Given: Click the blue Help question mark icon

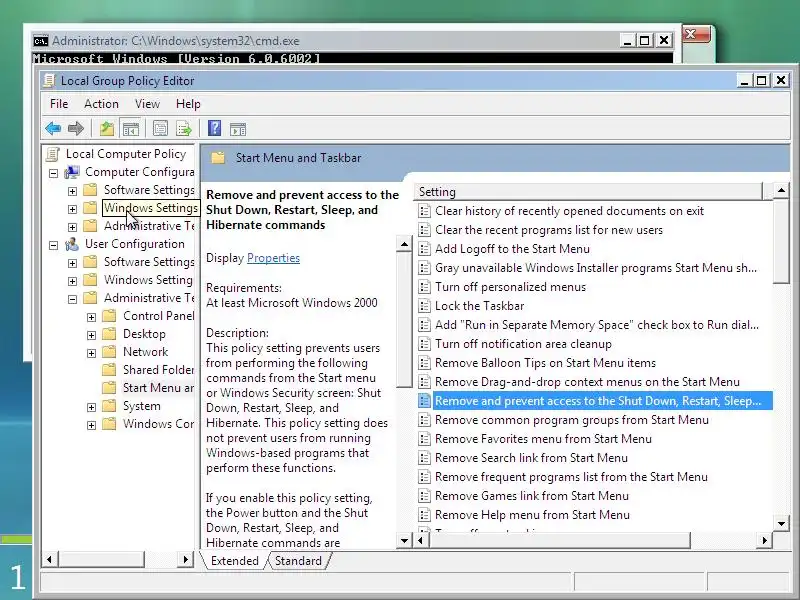Looking at the screenshot, I should (x=215, y=128).
